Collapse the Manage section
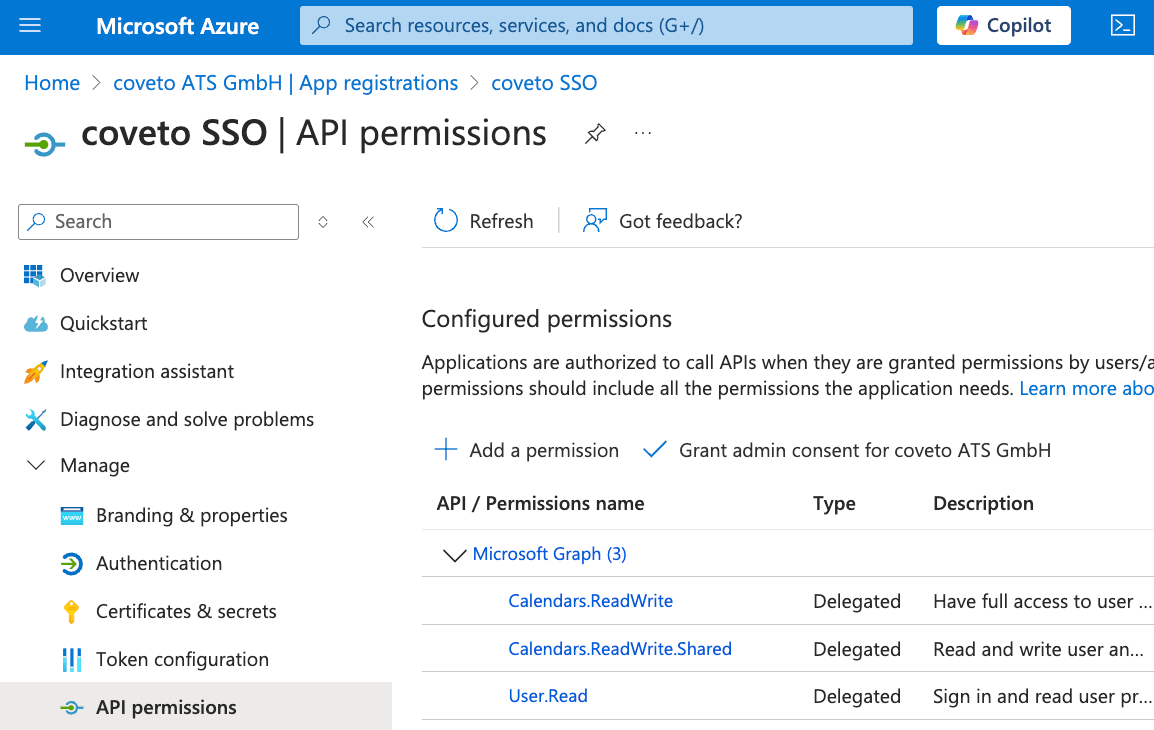The width and height of the screenshot is (1154, 730). [x=35, y=465]
